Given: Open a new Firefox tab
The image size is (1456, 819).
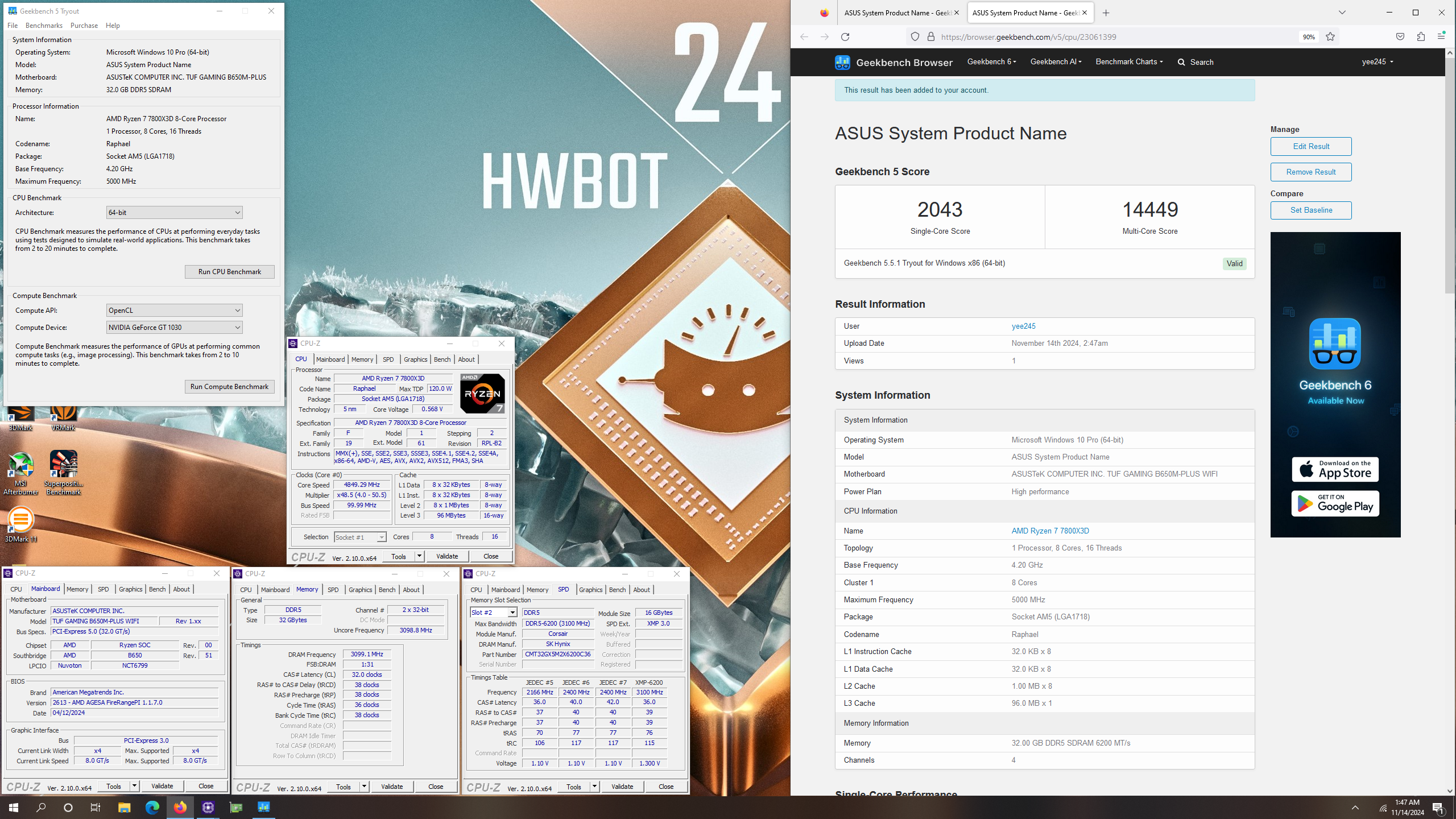Looking at the screenshot, I should pos(1106,13).
